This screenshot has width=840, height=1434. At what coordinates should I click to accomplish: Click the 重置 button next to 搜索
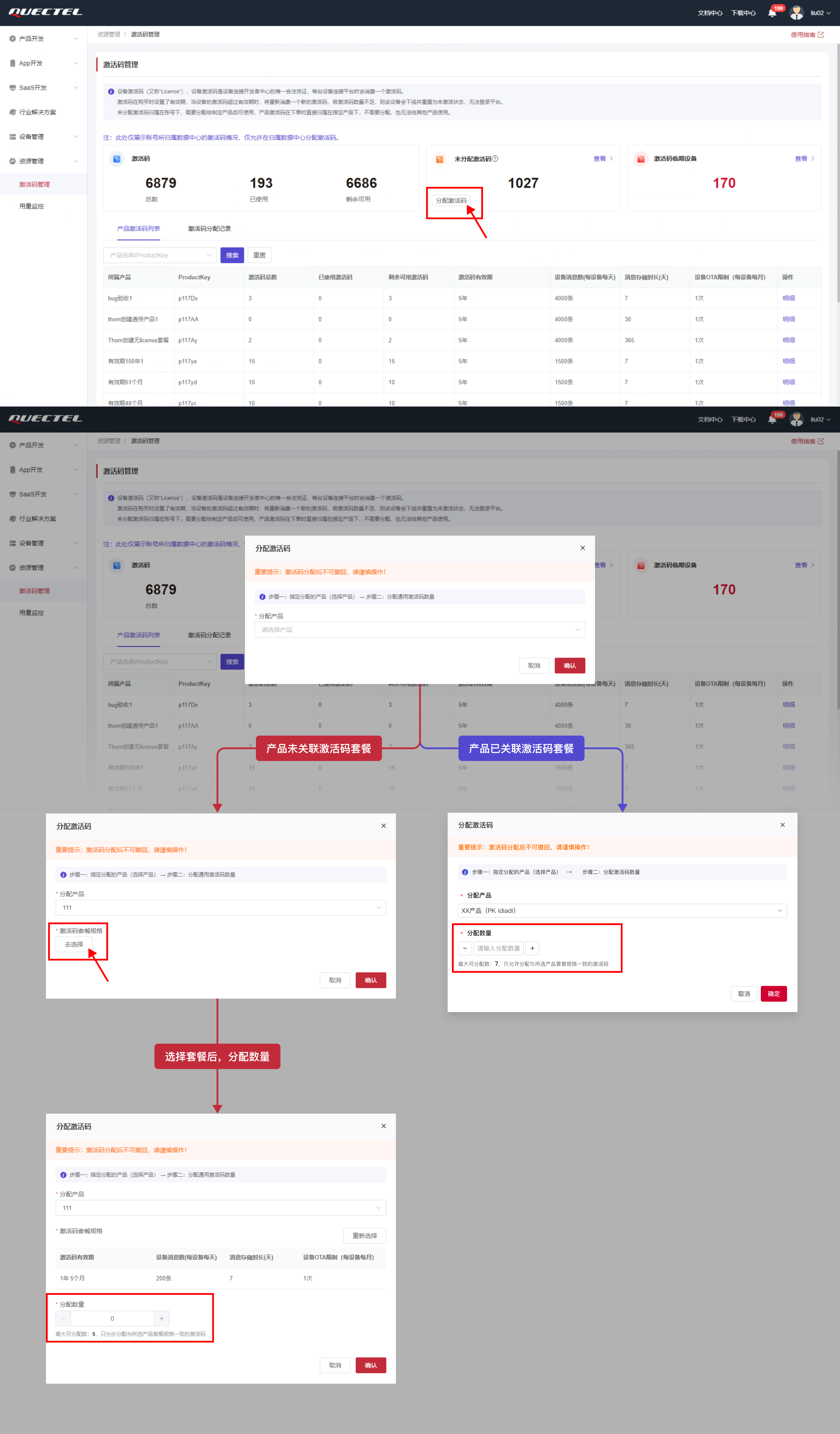coord(259,255)
